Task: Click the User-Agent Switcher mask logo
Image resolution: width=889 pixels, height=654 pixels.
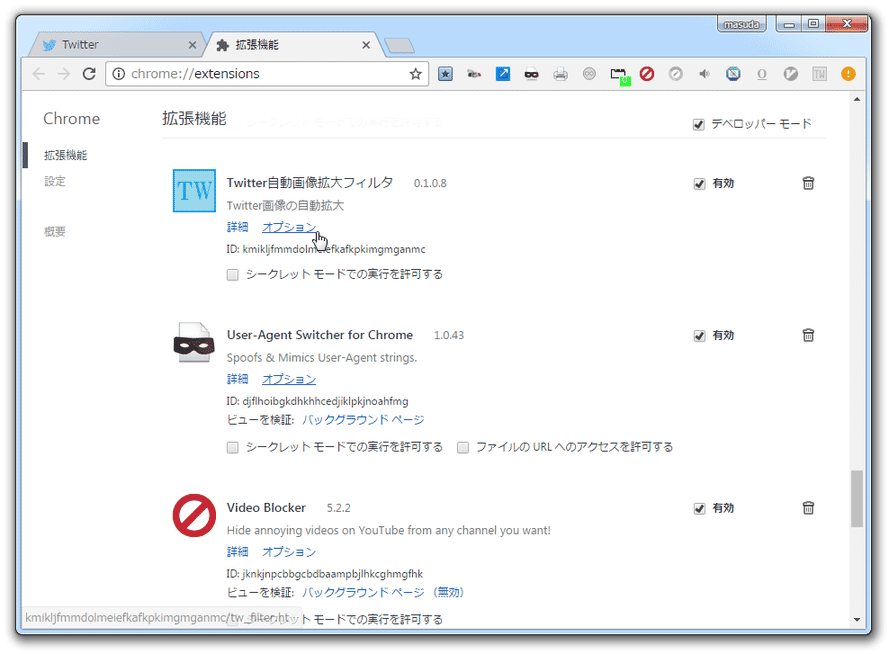Action: pyautogui.click(x=194, y=343)
